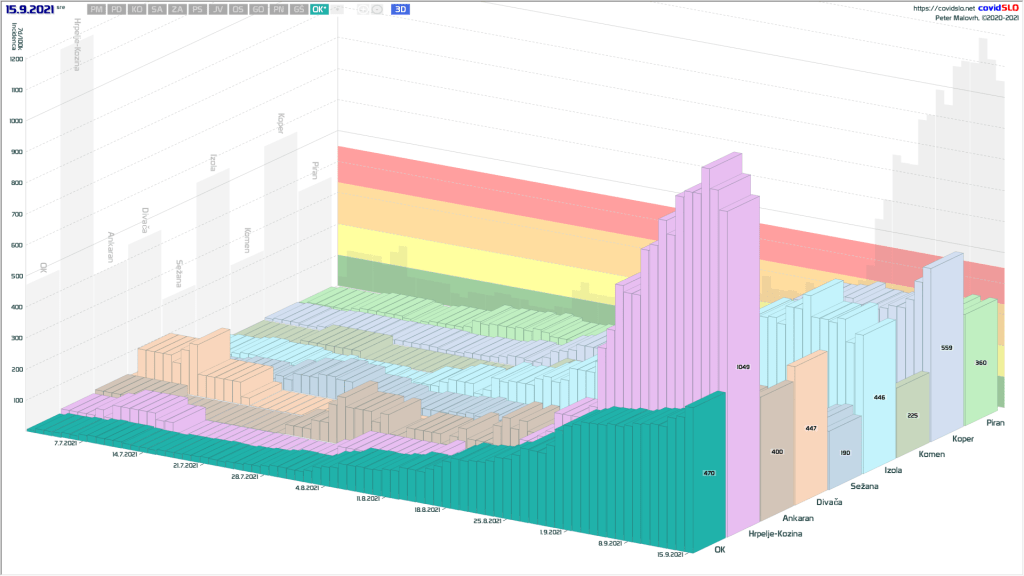
Task: Pick the GŠ region button
Action: (299, 9)
